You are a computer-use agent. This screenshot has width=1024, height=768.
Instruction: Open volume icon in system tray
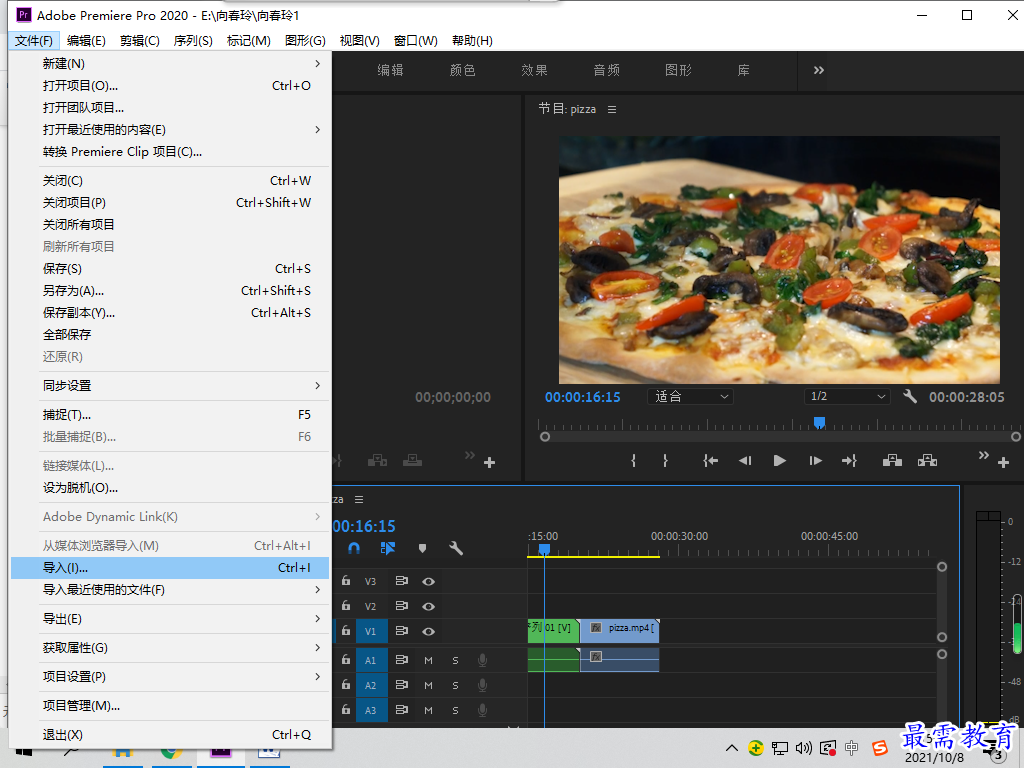click(x=804, y=748)
